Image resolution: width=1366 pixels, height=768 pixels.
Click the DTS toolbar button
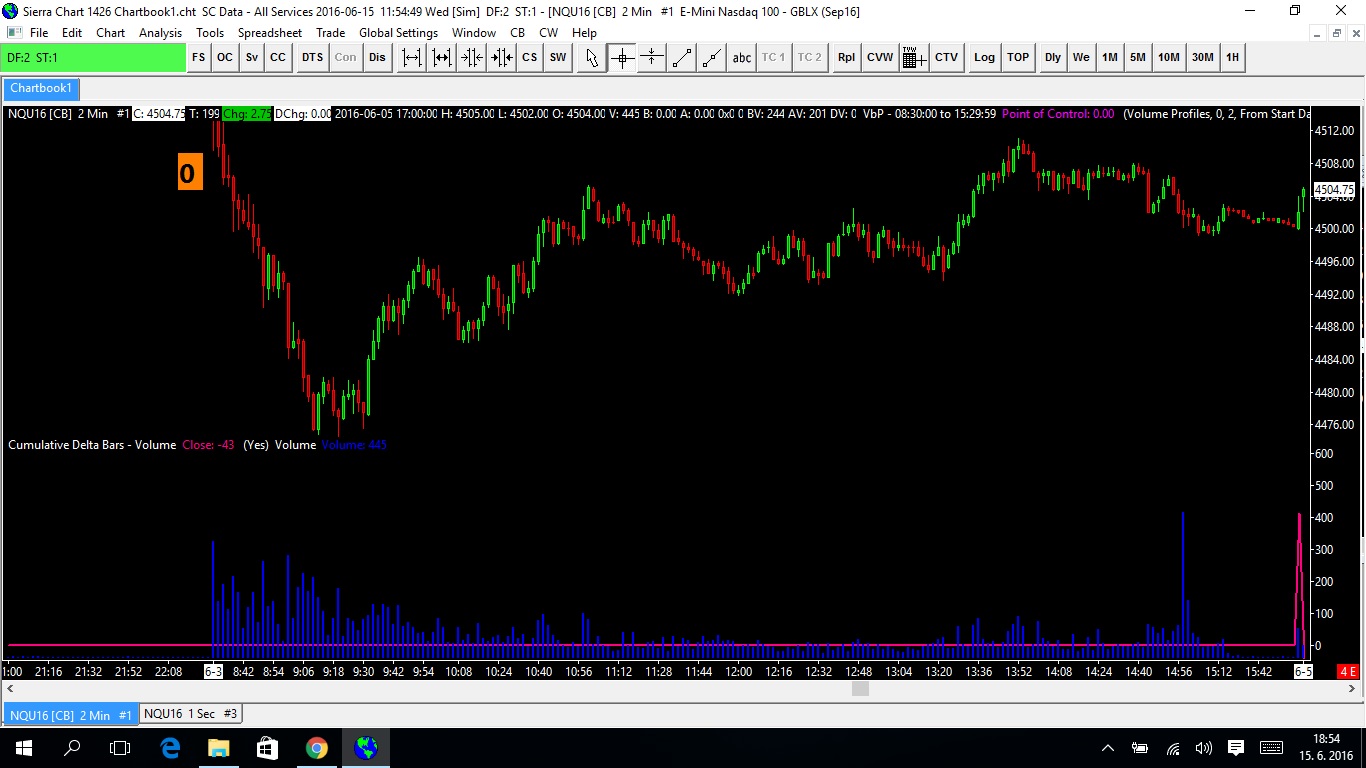[x=313, y=57]
